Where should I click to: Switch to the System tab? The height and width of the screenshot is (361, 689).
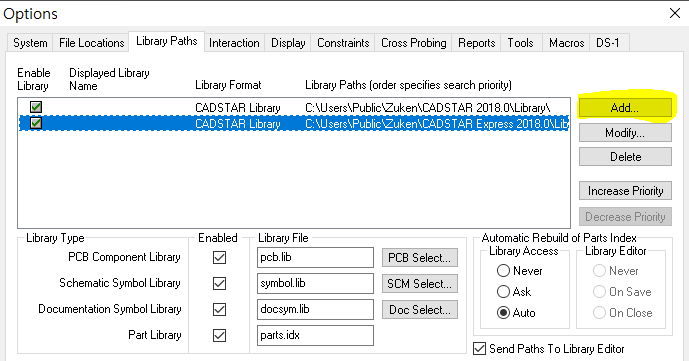tap(30, 43)
